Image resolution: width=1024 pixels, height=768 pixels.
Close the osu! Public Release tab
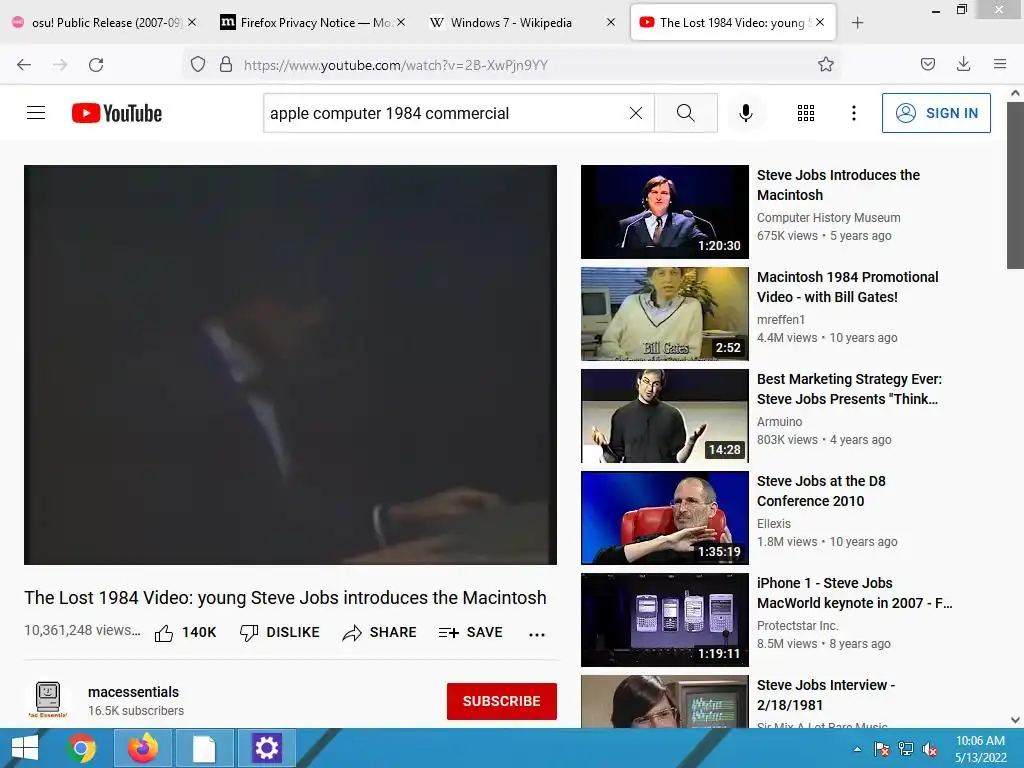pos(192,22)
